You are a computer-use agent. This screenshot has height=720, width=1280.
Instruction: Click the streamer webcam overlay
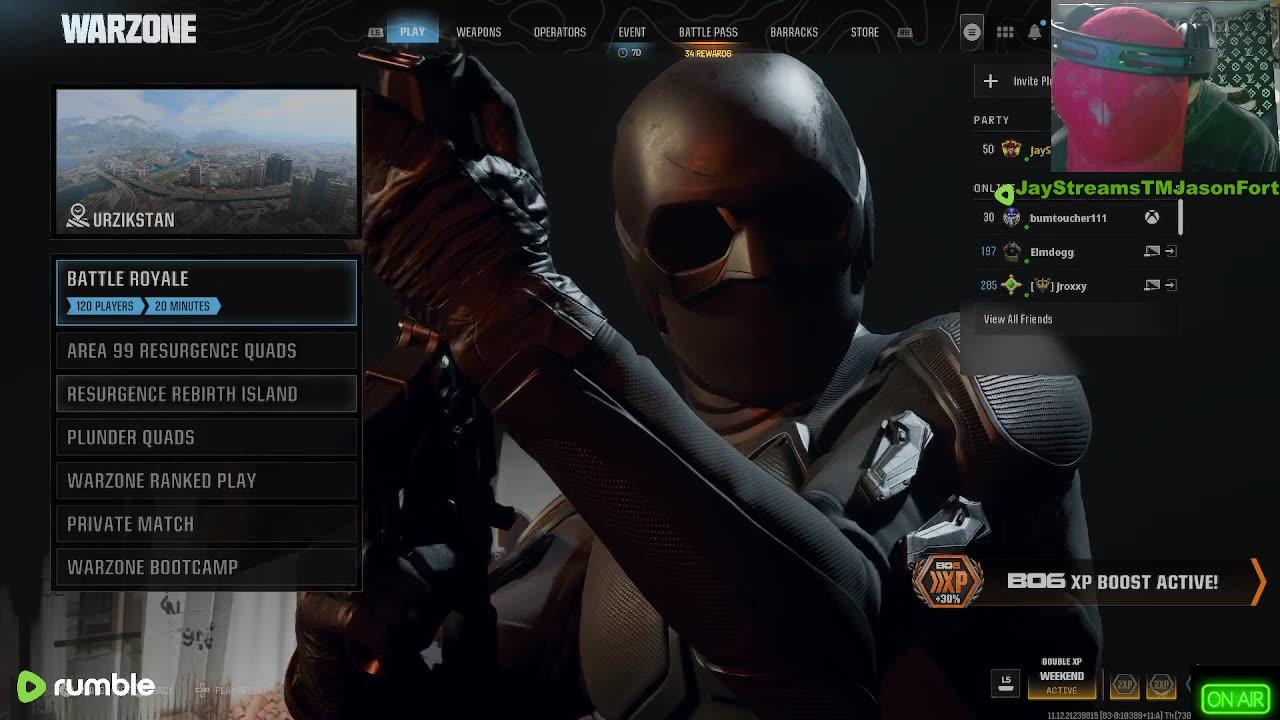(1165, 87)
